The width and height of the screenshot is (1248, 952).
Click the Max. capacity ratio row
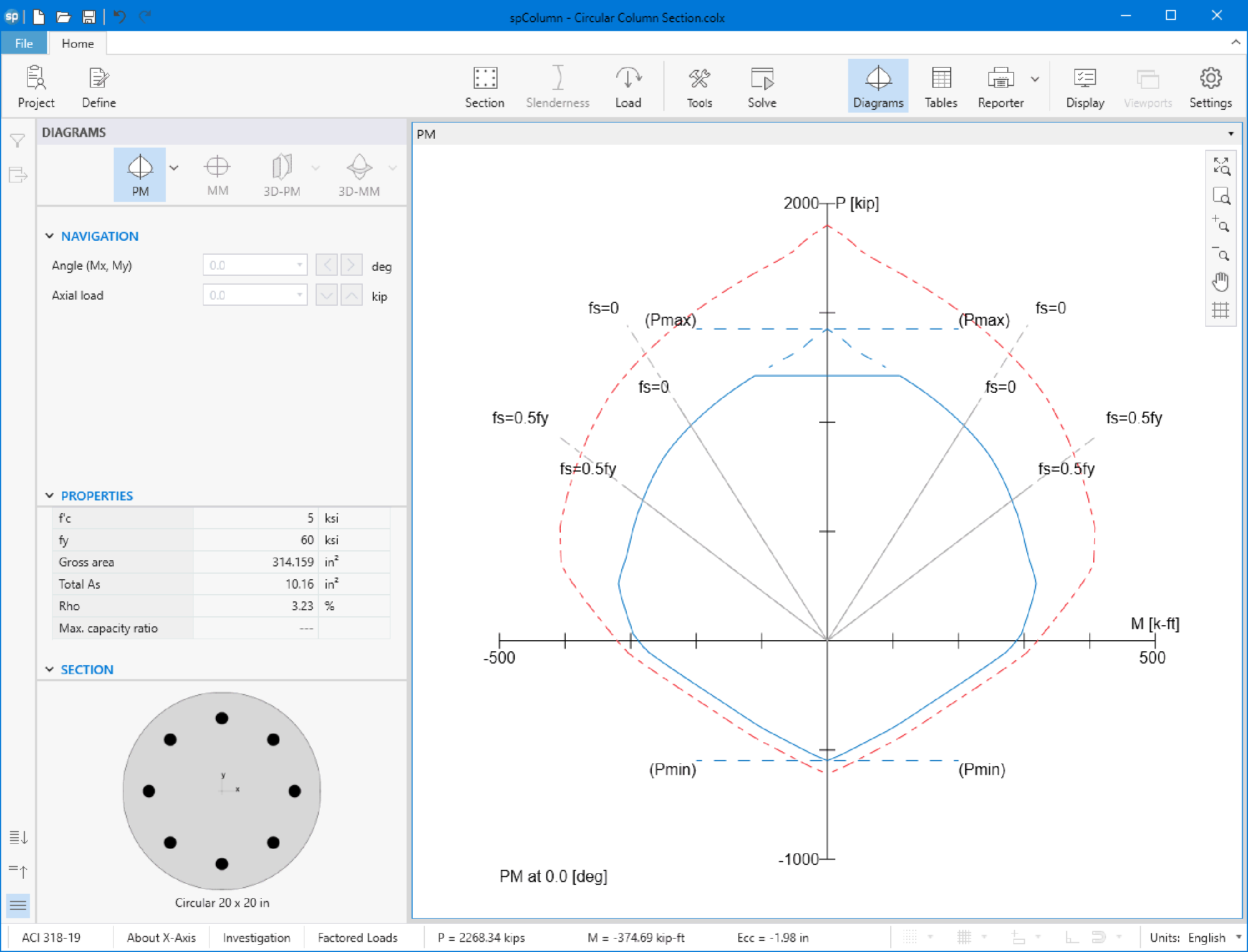coord(221,628)
